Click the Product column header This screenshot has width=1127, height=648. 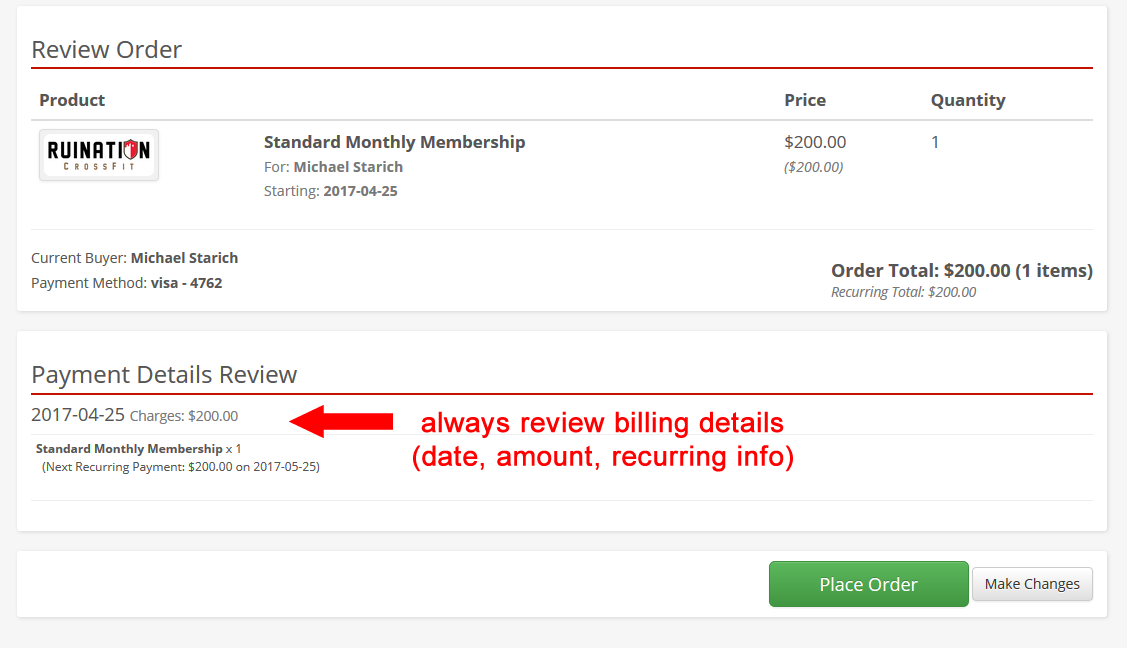(x=72, y=100)
